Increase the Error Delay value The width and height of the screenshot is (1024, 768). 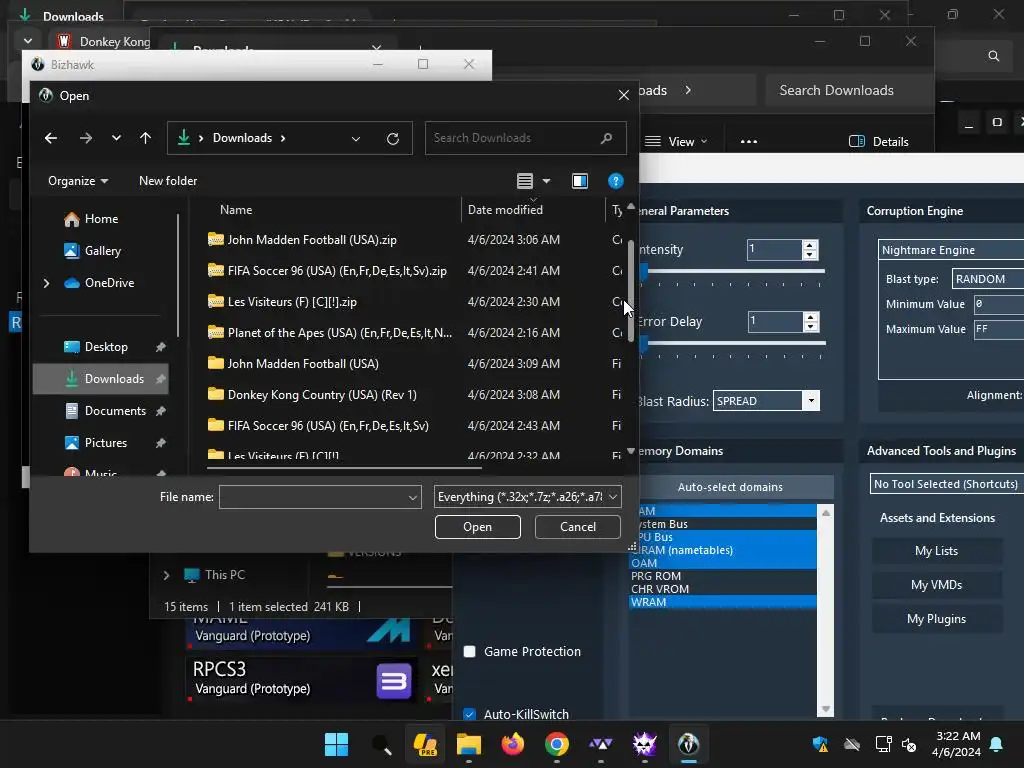pyautogui.click(x=810, y=317)
